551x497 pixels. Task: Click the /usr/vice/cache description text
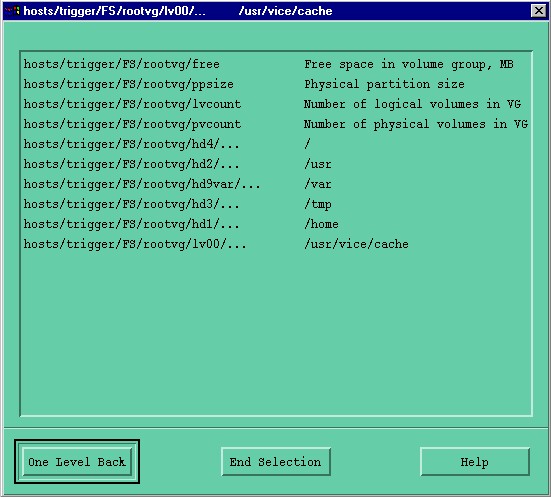[x=356, y=244]
